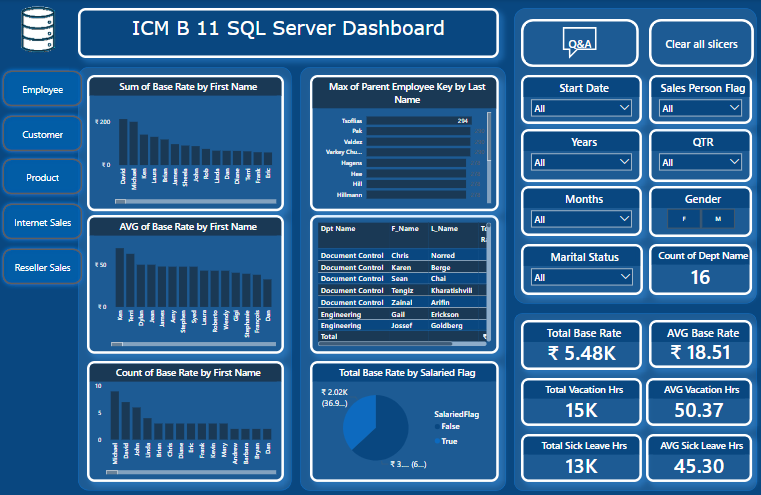761x495 pixels.
Task: Switch to the Employee page
Action: point(42,89)
